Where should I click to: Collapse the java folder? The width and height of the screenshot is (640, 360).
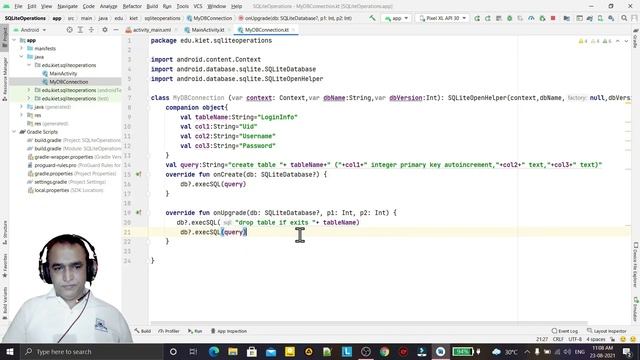coord(22,57)
